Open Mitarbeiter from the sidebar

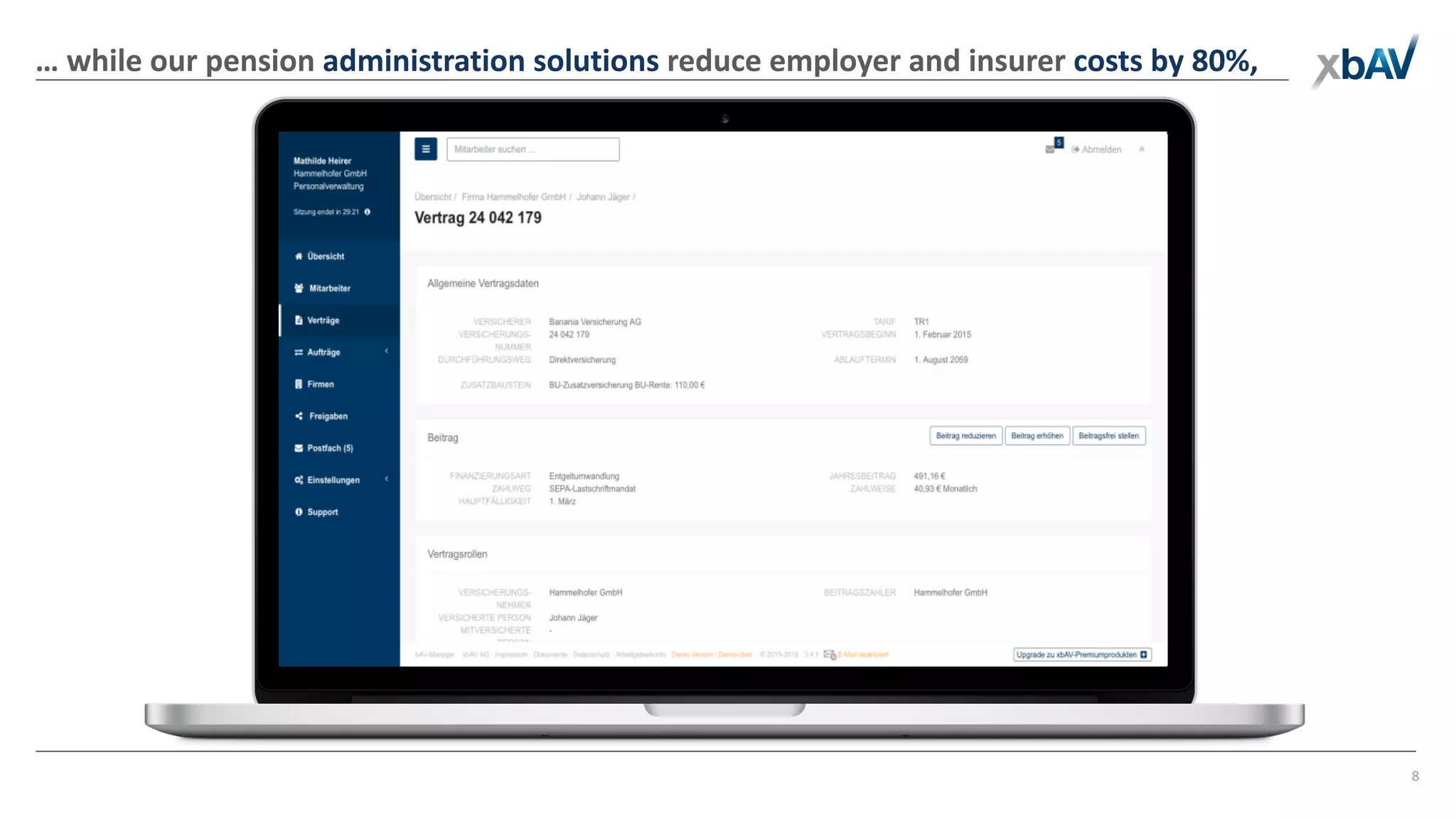click(x=329, y=288)
